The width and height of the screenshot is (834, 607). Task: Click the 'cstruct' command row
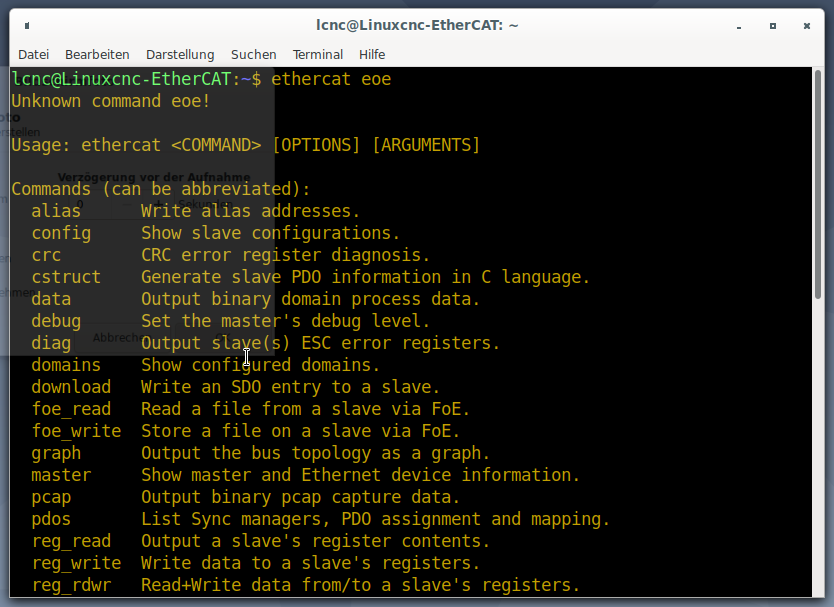pyautogui.click(x=311, y=277)
